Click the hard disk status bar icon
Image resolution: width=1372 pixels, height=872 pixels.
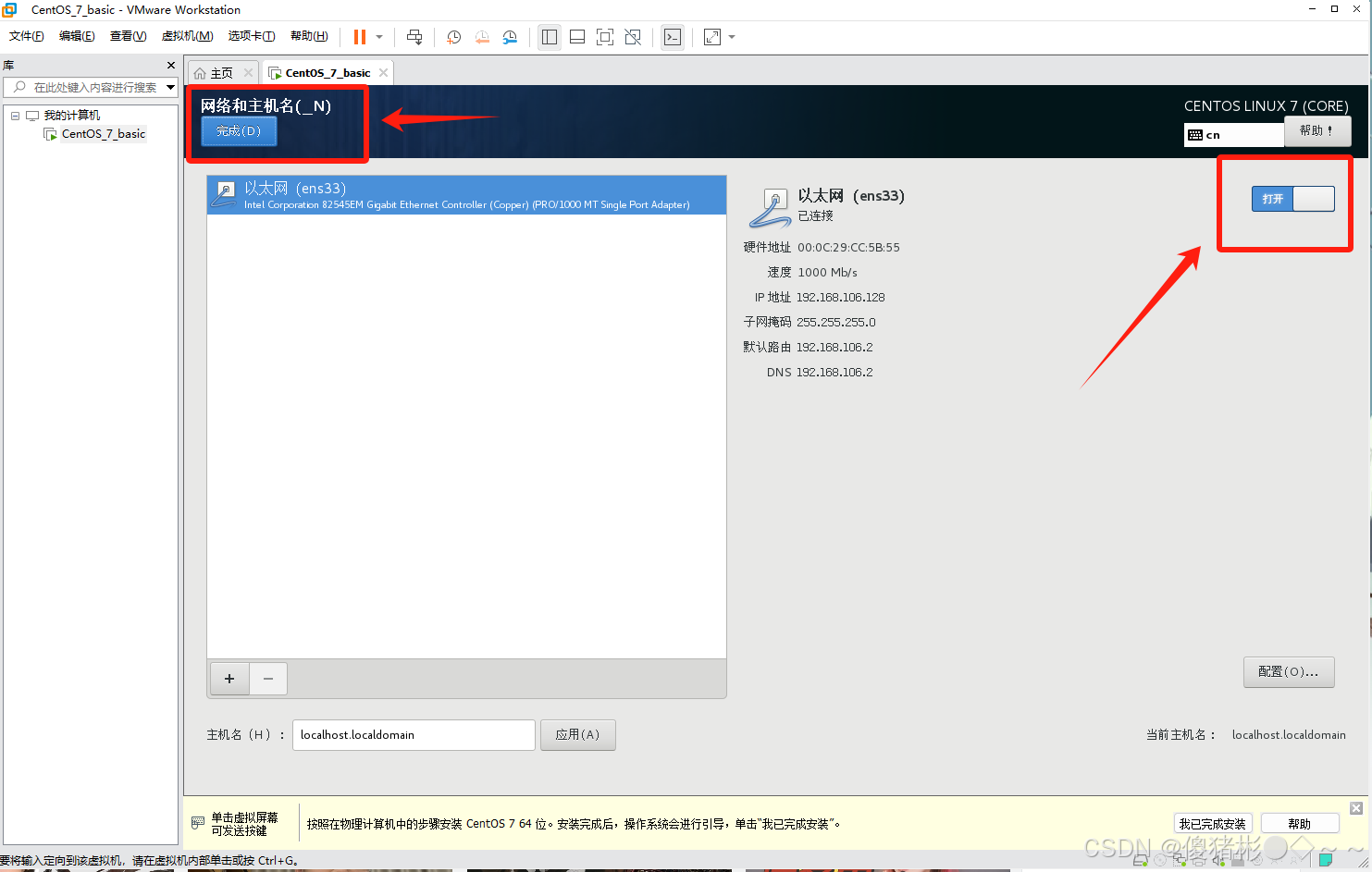click(1140, 860)
